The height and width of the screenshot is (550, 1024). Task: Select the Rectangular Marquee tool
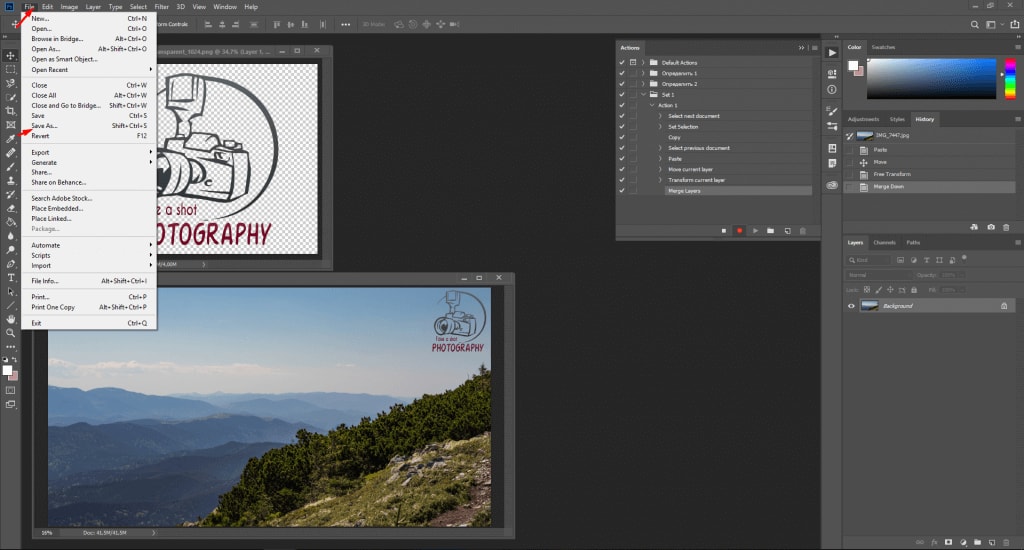10,69
